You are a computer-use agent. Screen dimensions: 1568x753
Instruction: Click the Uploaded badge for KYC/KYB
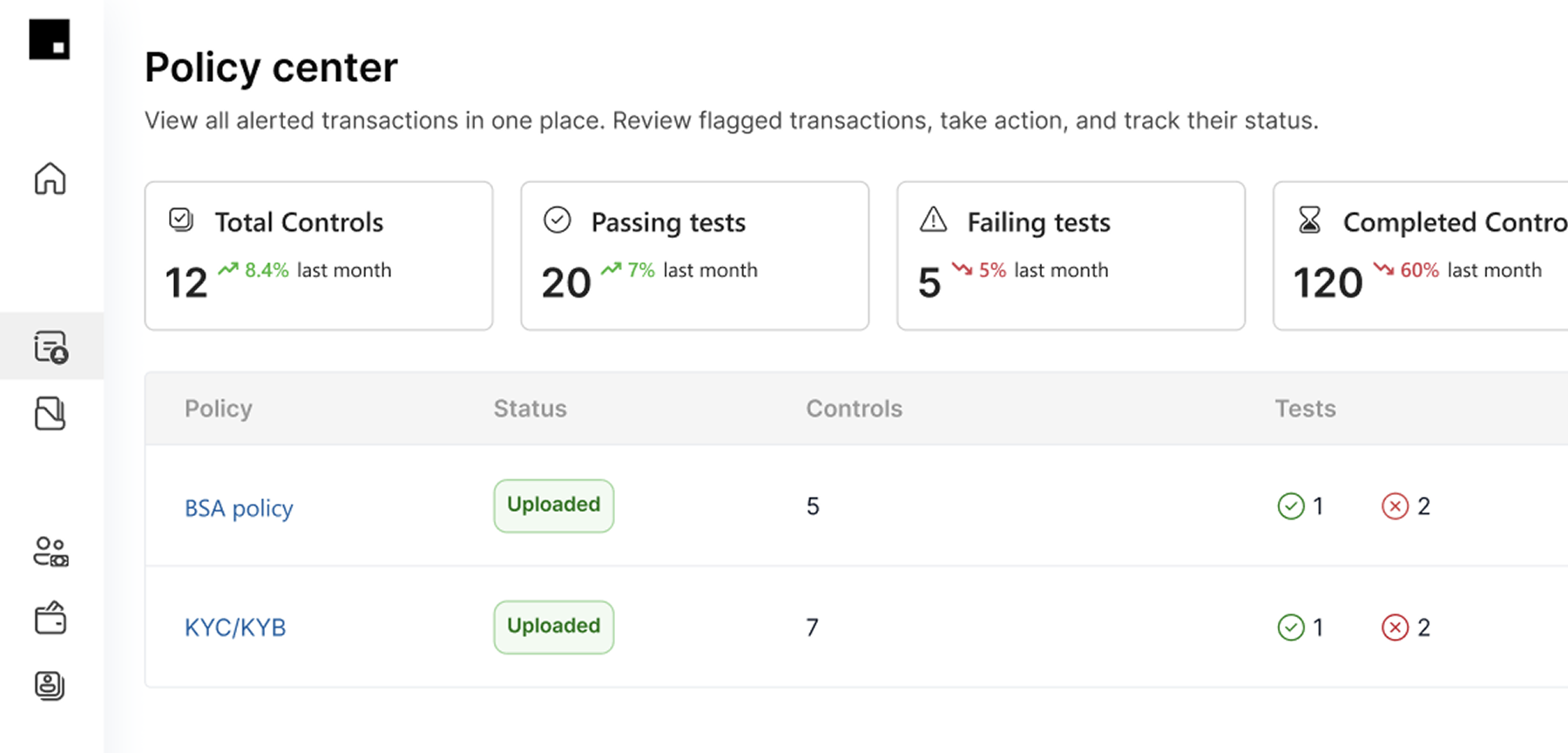click(x=554, y=627)
